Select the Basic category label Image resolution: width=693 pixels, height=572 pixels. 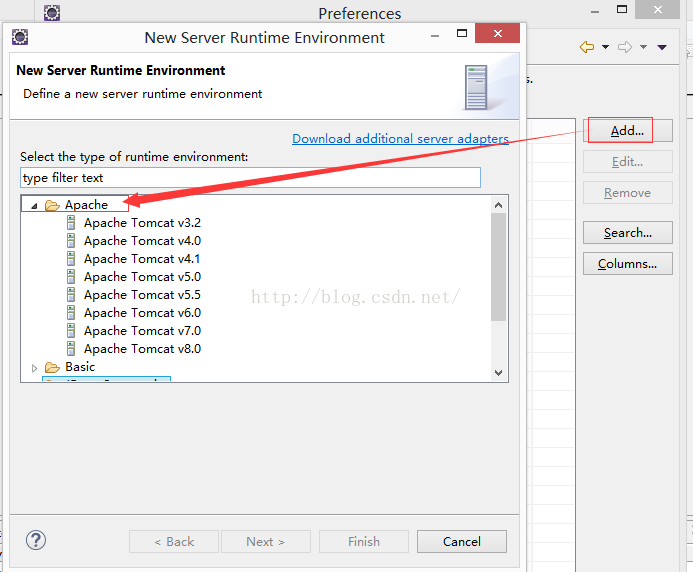pos(80,367)
